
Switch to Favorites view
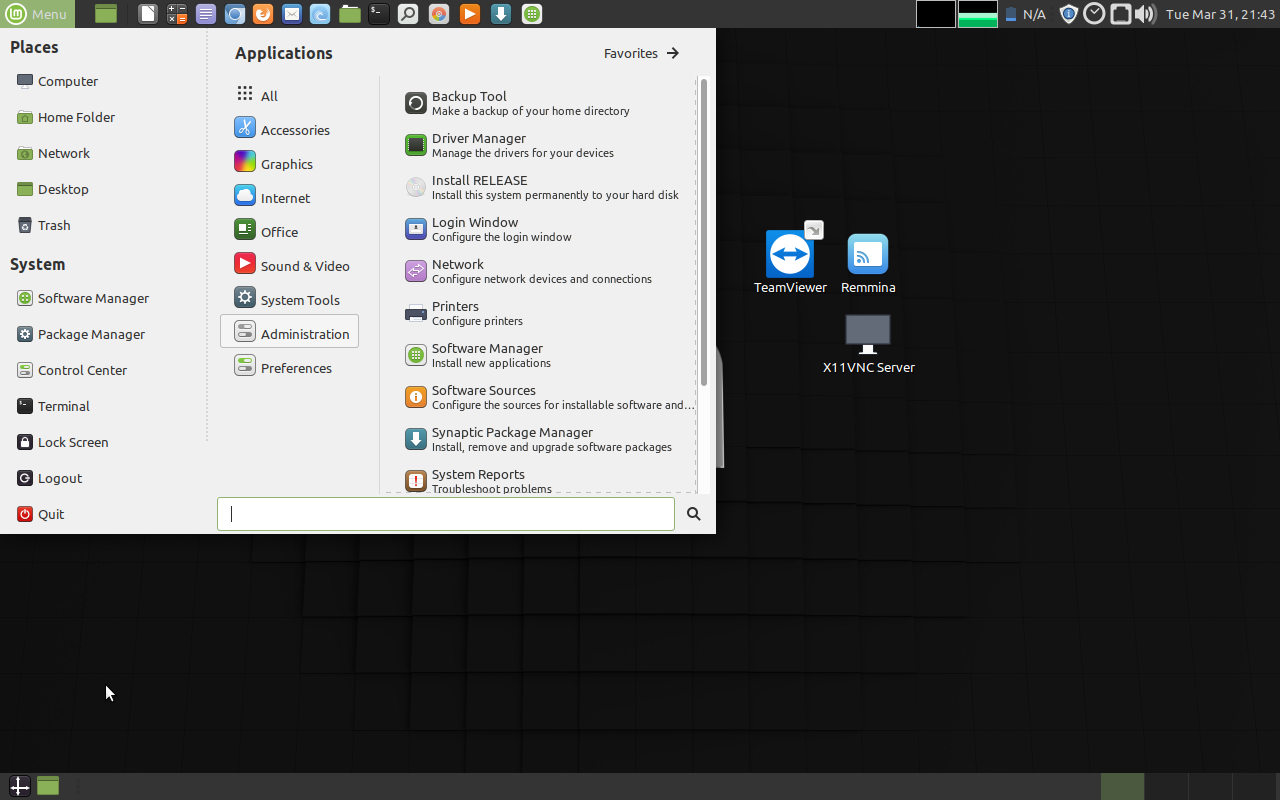pos(642,53)
